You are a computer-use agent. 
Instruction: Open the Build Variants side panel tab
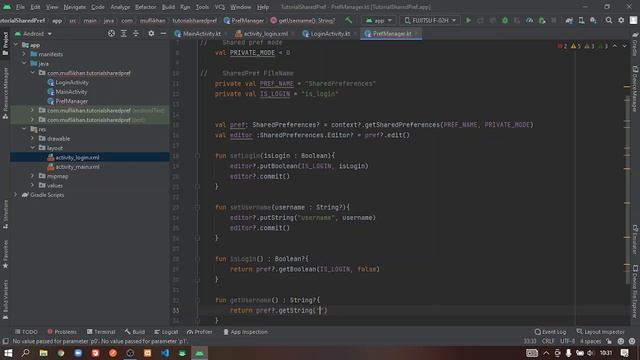tap(5, 299)
